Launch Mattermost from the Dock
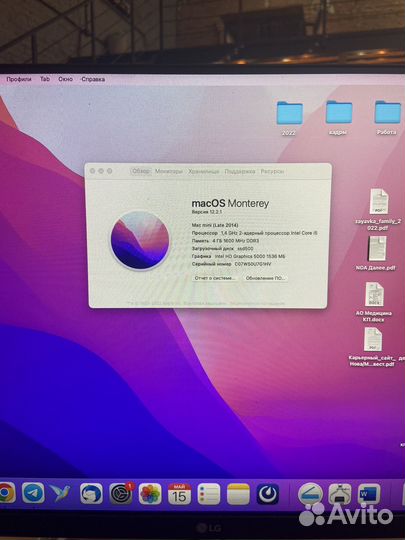The height and width of the screenshot is (540, 405). coord(268,494)
